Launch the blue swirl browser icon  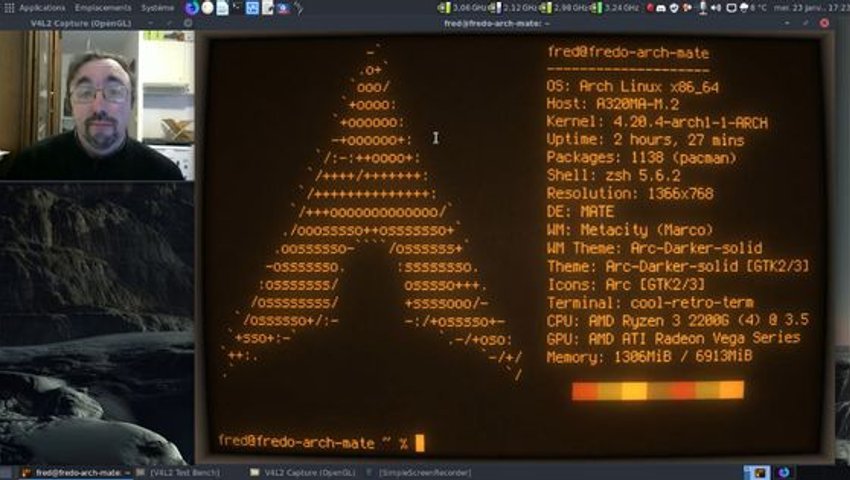click(191, 8)
